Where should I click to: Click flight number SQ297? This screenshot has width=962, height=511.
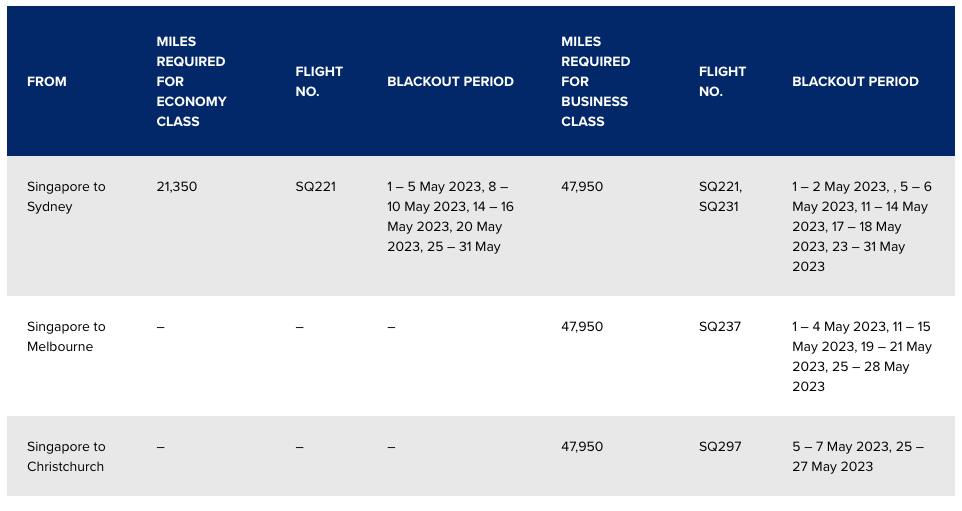coord(720,447)
